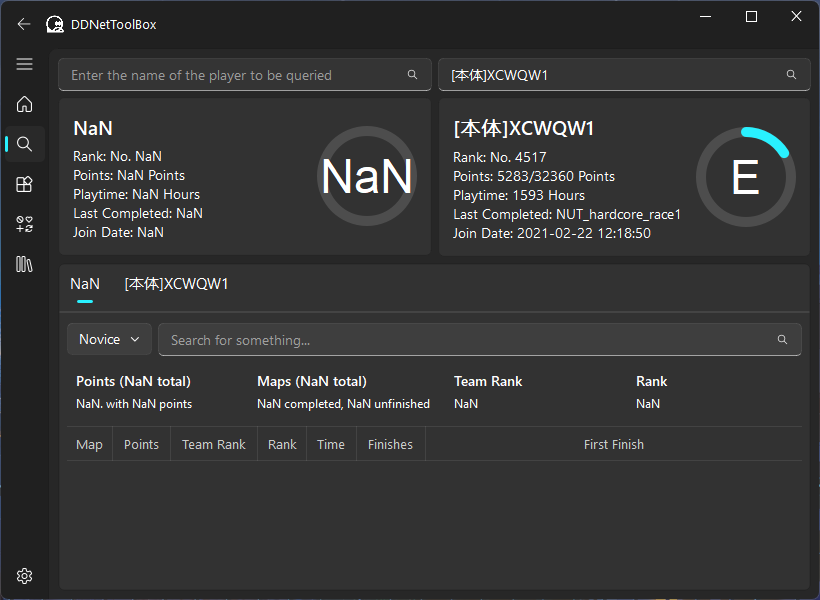Go to the Home page icon
820x600 pixels.
[25, 104]
